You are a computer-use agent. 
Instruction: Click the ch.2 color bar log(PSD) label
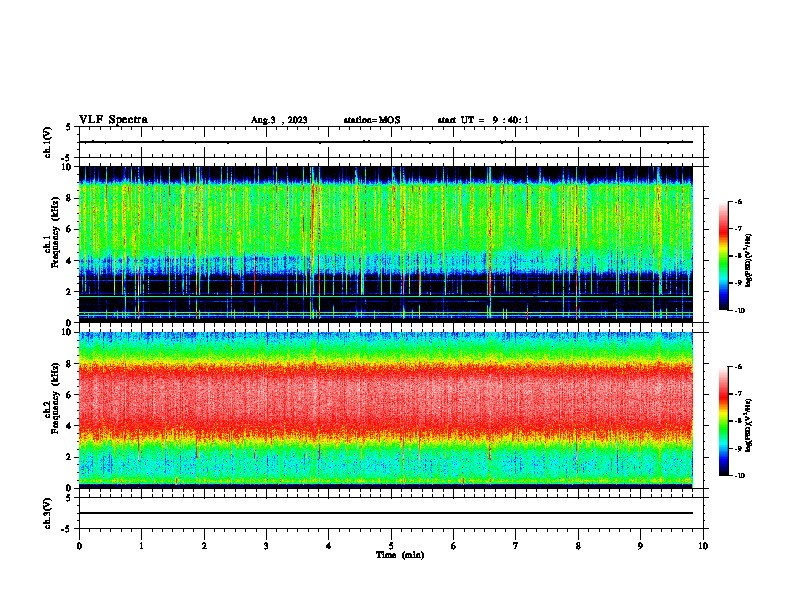click(749, 425)
